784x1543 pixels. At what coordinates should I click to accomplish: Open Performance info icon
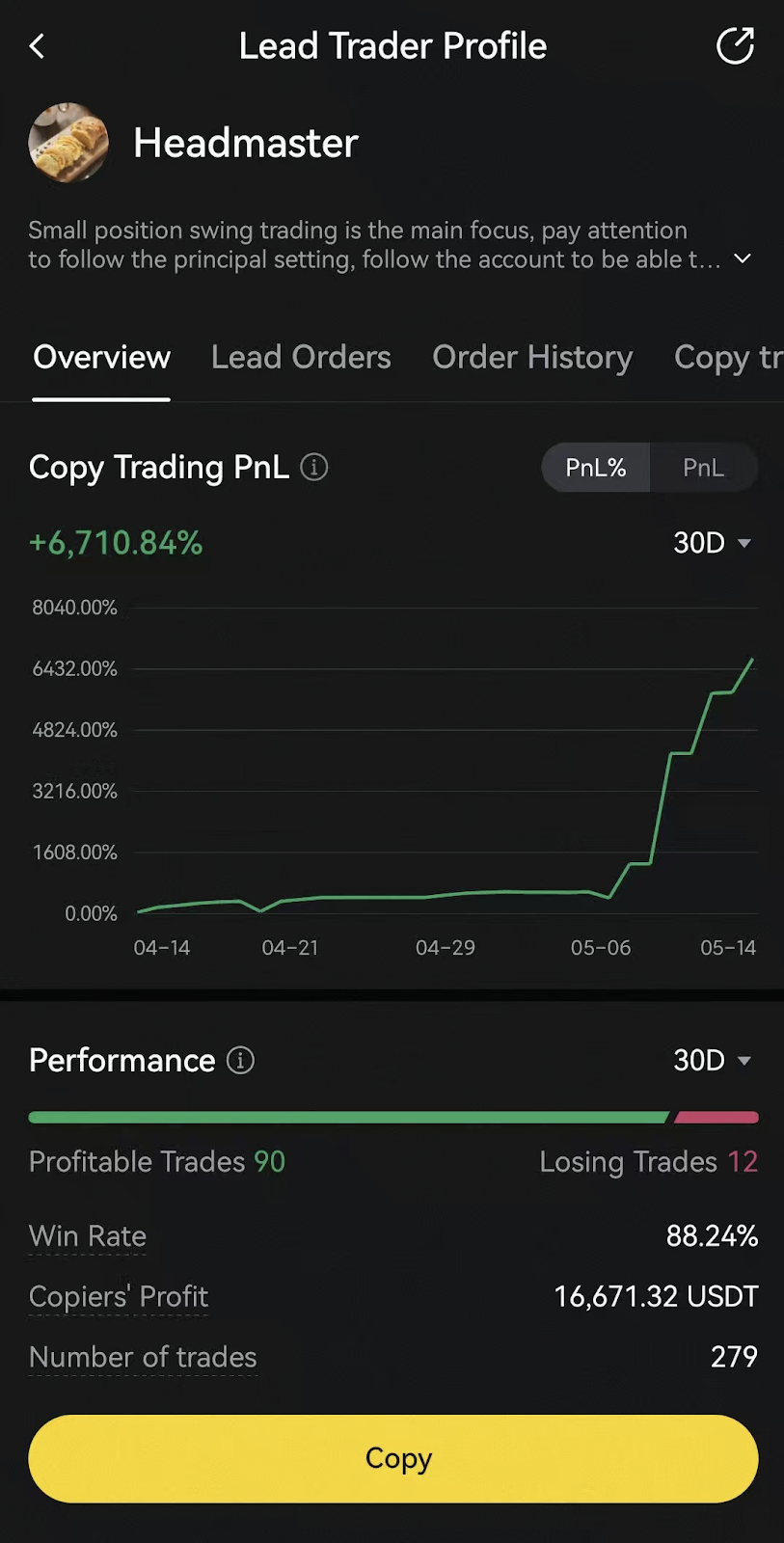[240, 1061]
